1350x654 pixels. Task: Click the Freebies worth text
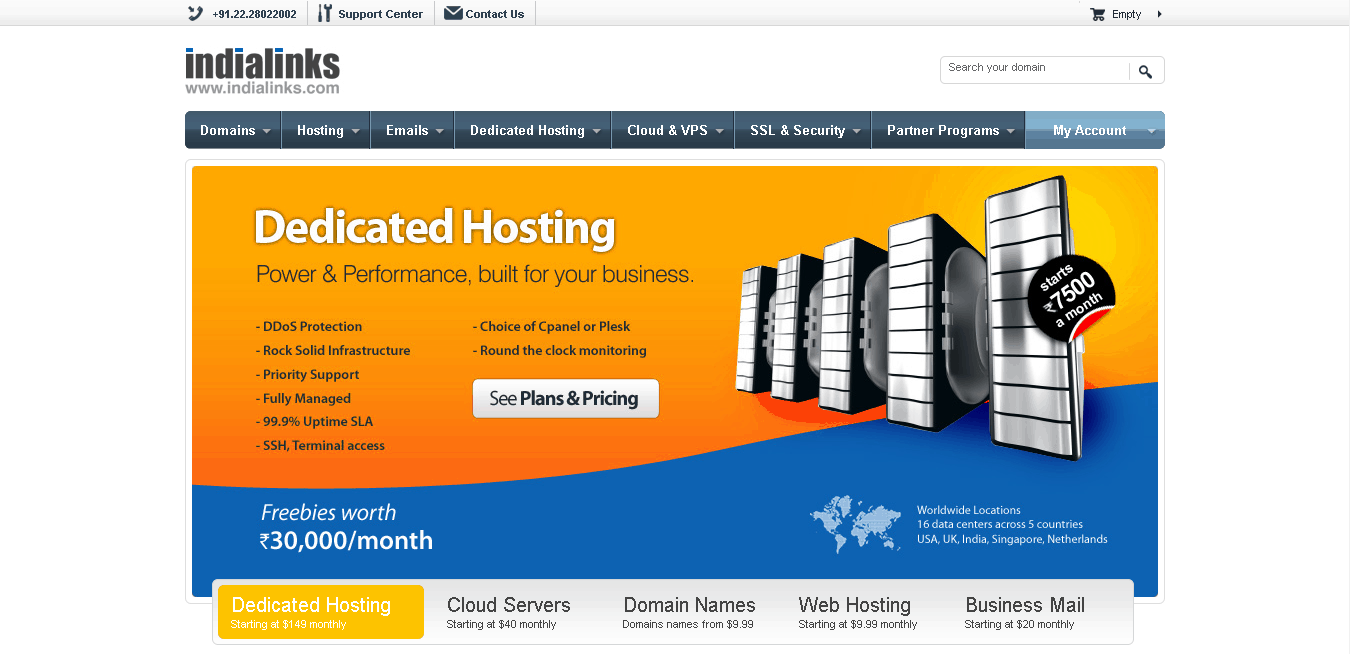[328, 513]
